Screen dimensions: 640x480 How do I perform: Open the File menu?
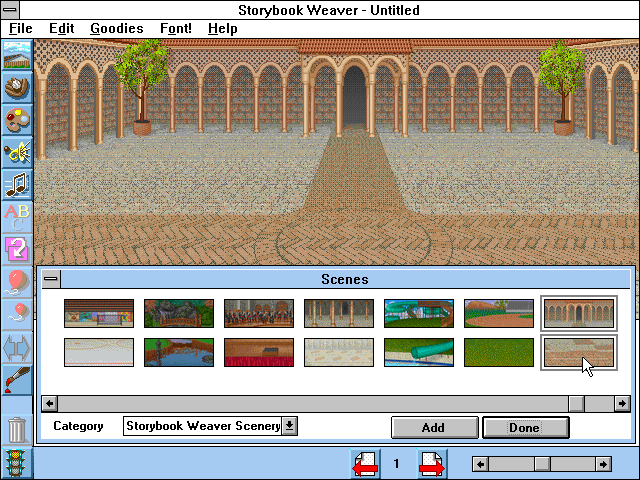click(20, 29)
